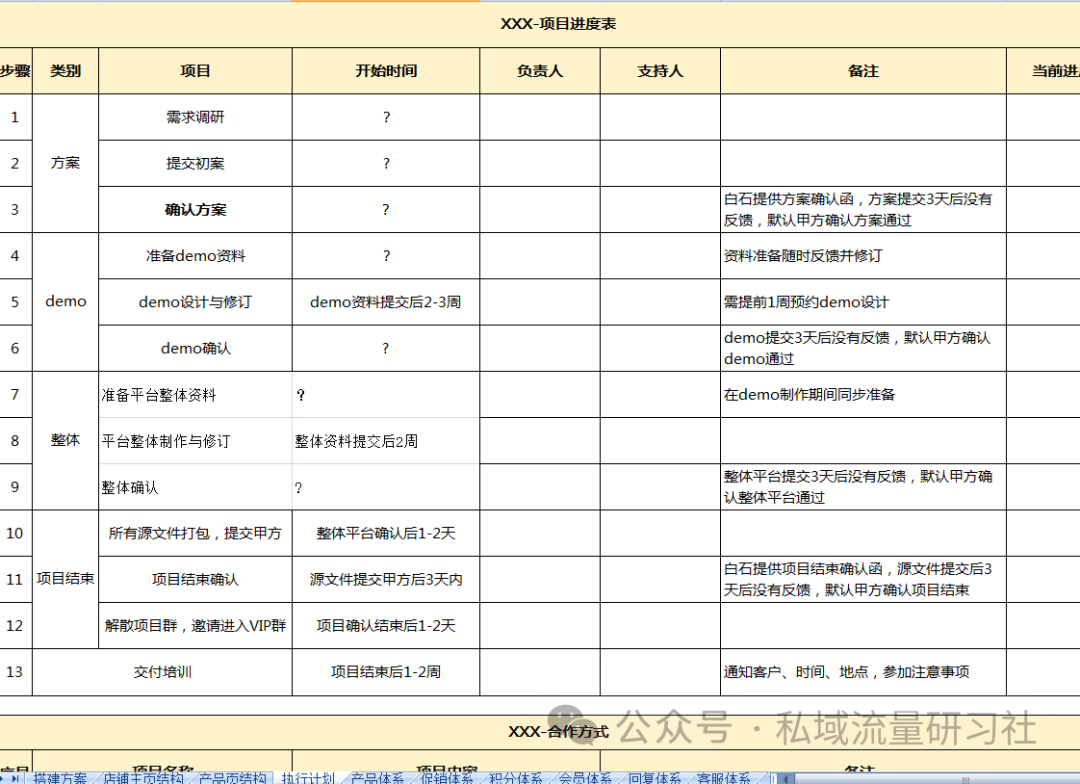
Task: Click the demo设计与修订 cell
Action: pyautogui.click(x=196, y=302)
